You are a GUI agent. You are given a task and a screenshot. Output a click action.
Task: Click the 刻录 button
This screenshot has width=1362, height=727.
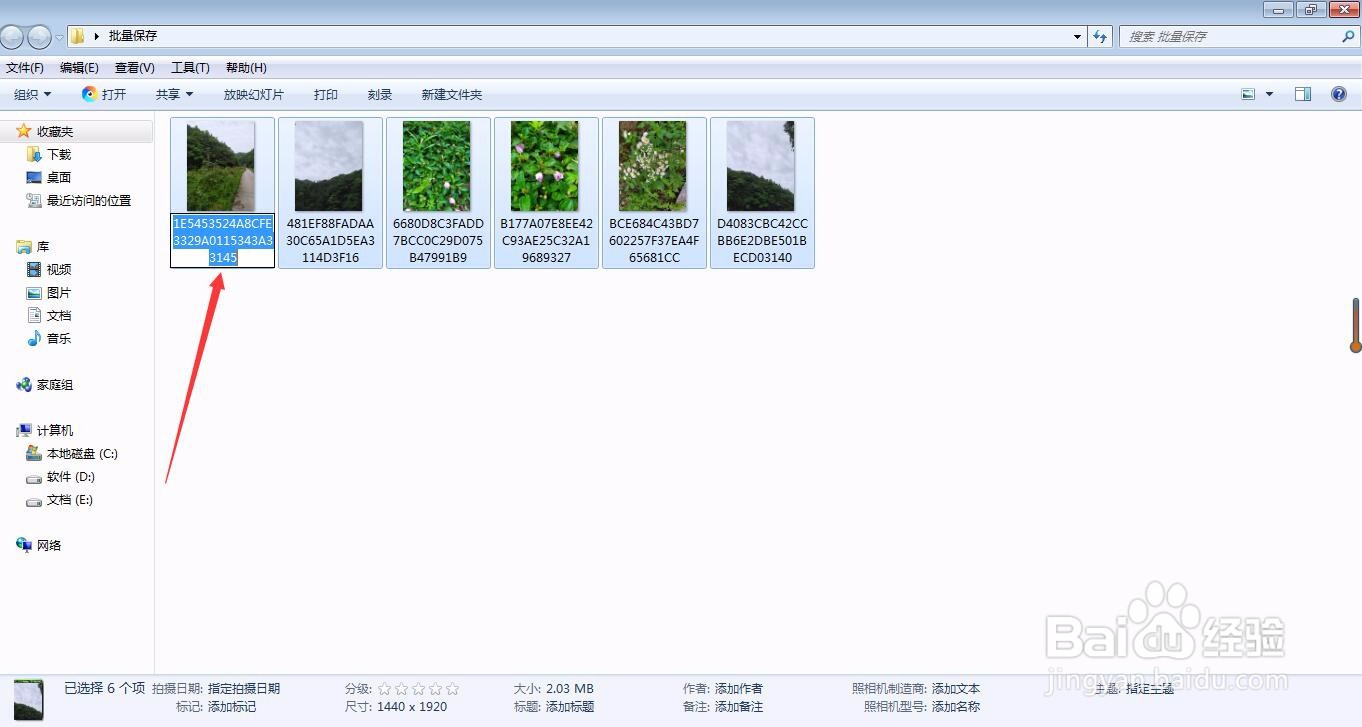click(380, 94)
